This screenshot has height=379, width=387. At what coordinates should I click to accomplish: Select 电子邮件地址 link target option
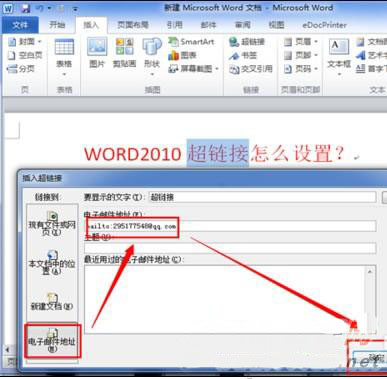52,340
